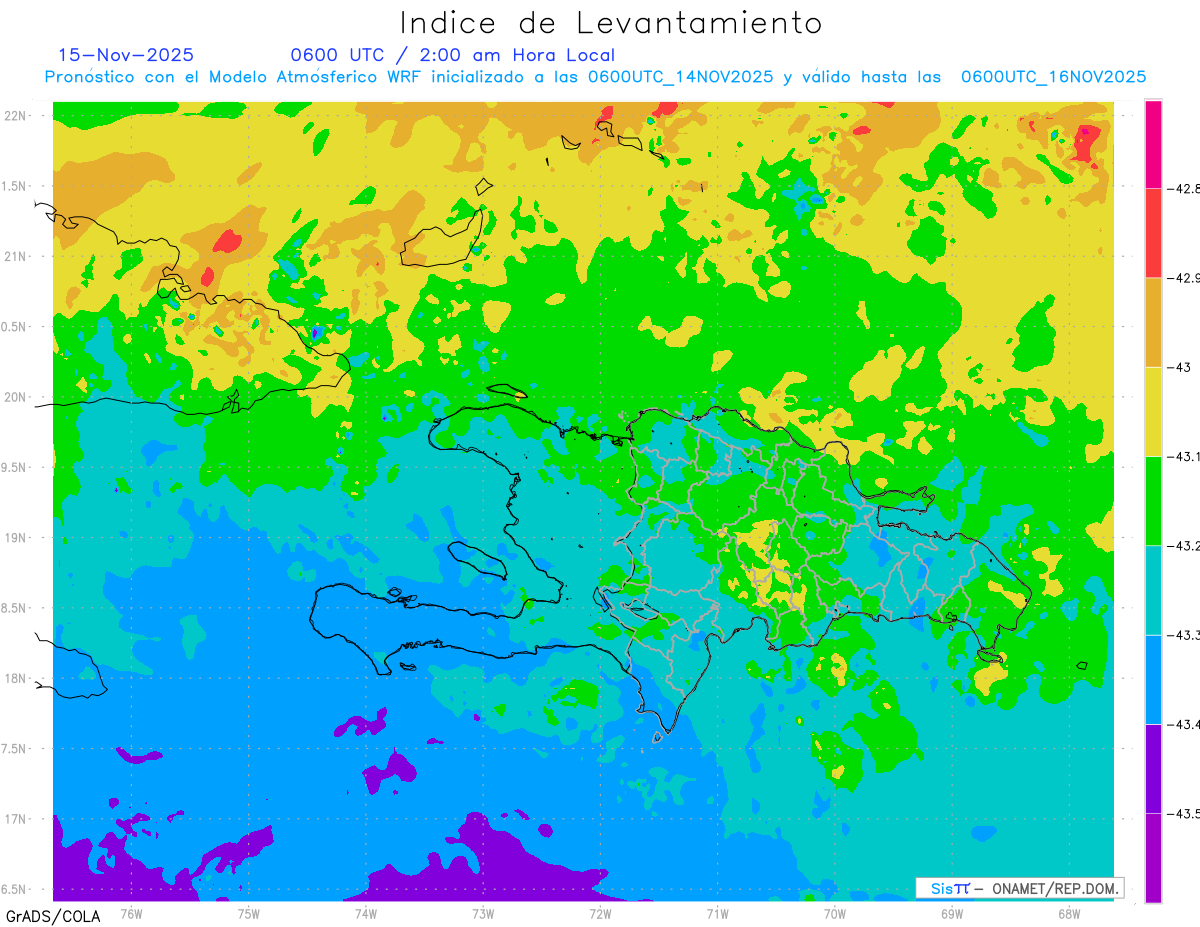Image resolution: width=1200 pixels, height=927 pixels.
Task: Click the '0600UTC_14NOV2025' initialization timestamp
Action: click(680, 77)
